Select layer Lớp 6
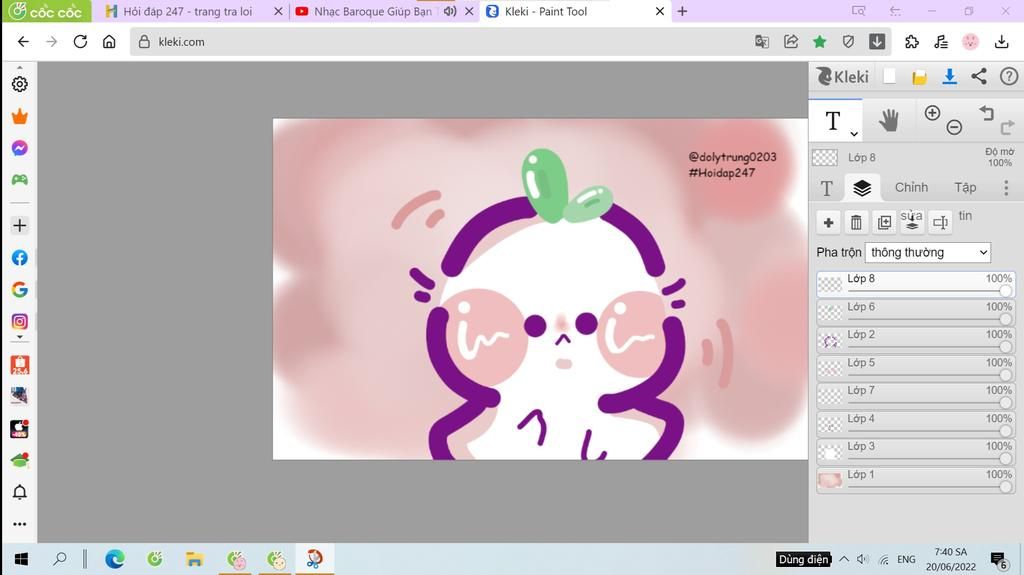 point(916,312)
